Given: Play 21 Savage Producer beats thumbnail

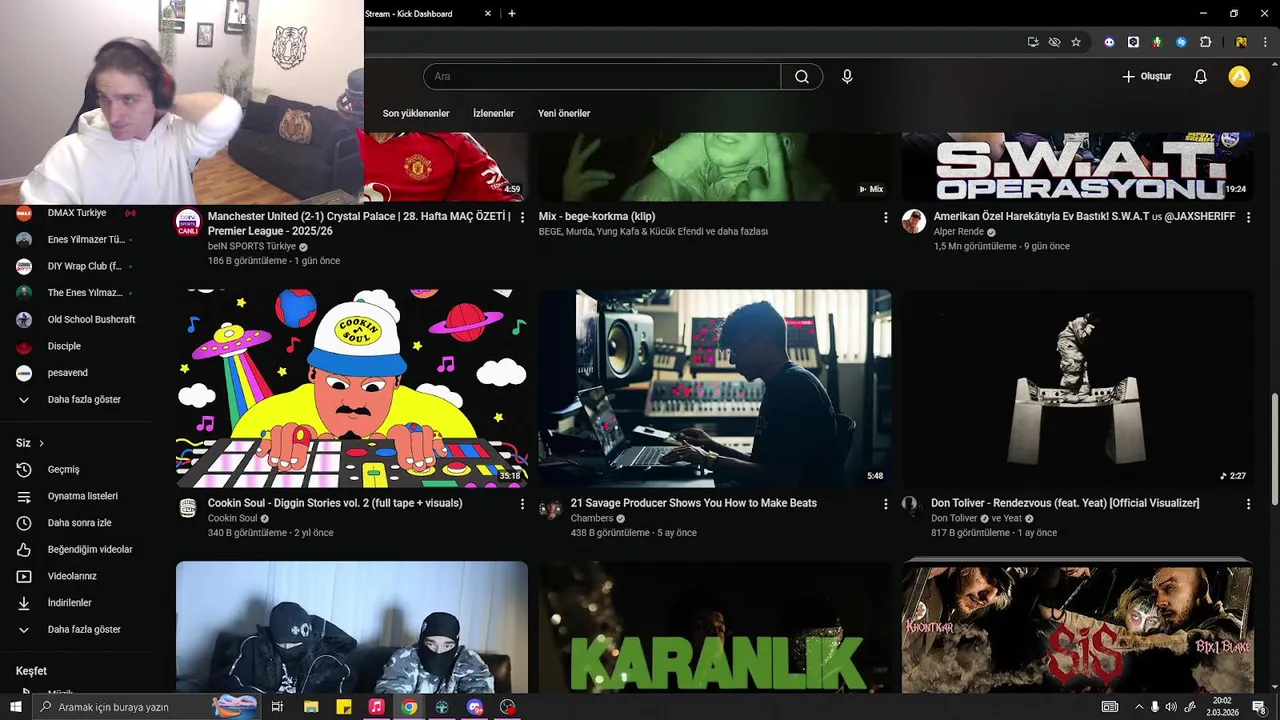Looking at the screenshot, I should 715,389.
